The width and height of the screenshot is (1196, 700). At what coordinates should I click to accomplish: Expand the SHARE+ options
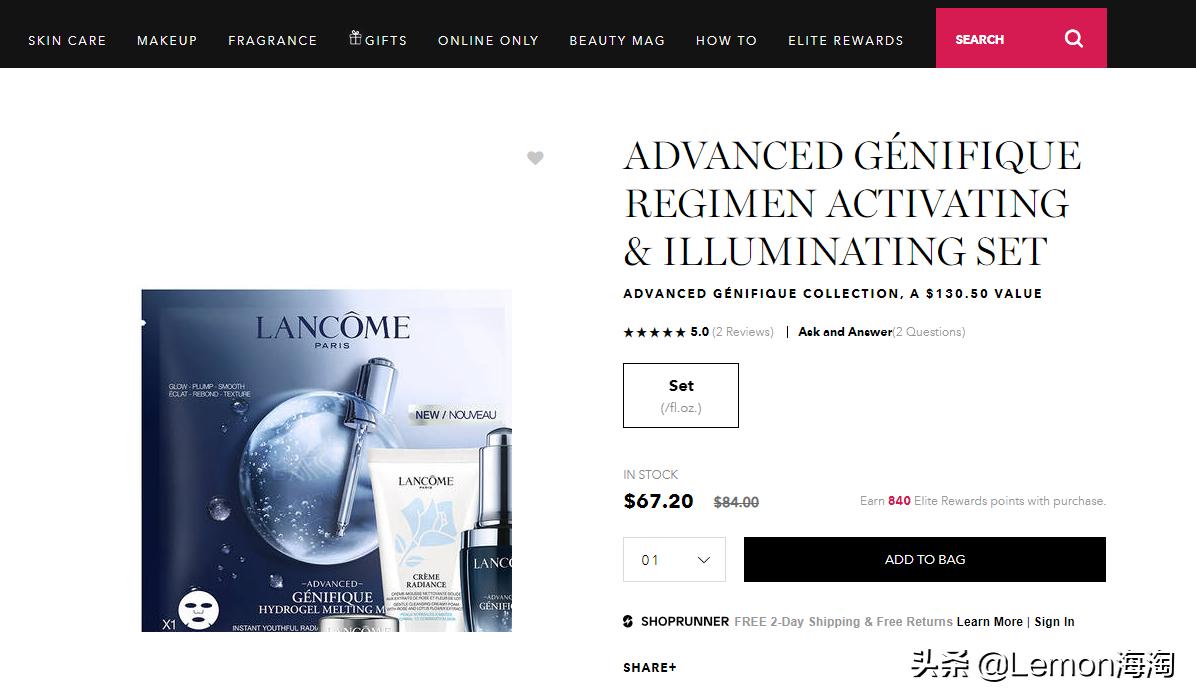tap(650, 667)
